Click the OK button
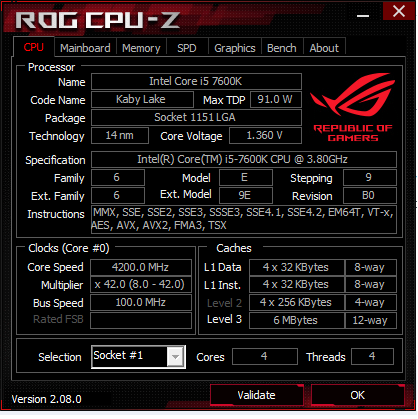Viewport: 418px width, 419px height. [x=358, y=395]
